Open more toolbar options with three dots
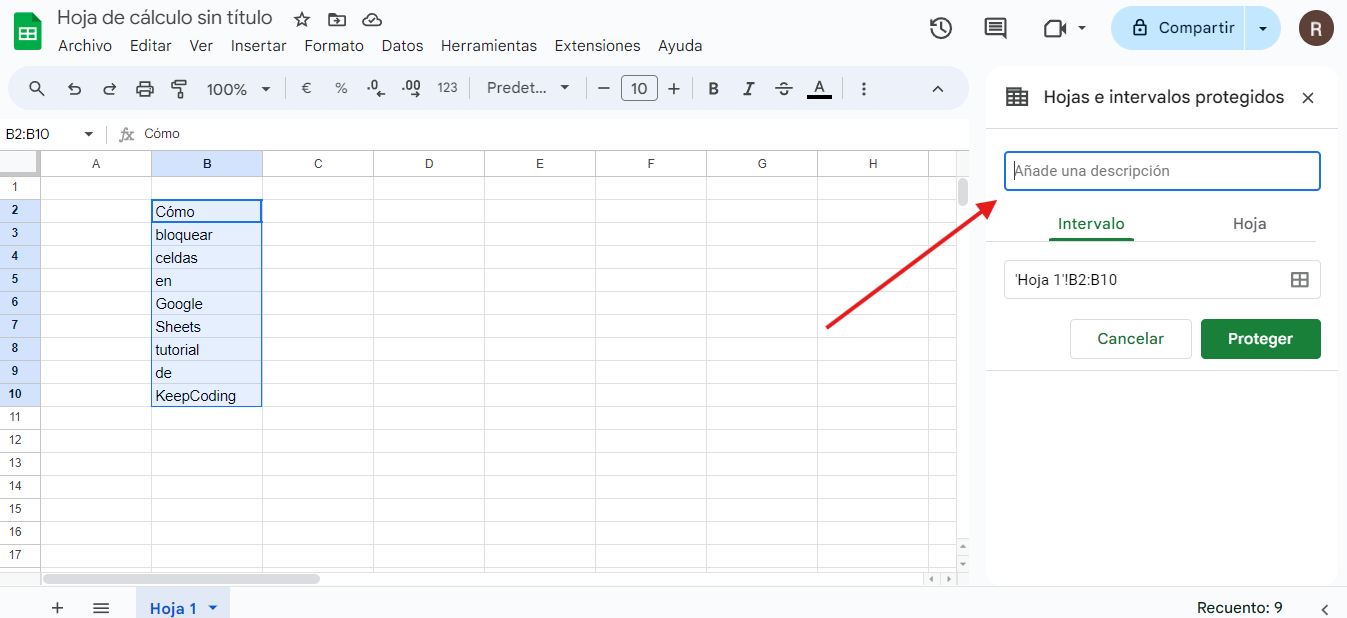Viewport: 1347px width, 618px height. 864,88
